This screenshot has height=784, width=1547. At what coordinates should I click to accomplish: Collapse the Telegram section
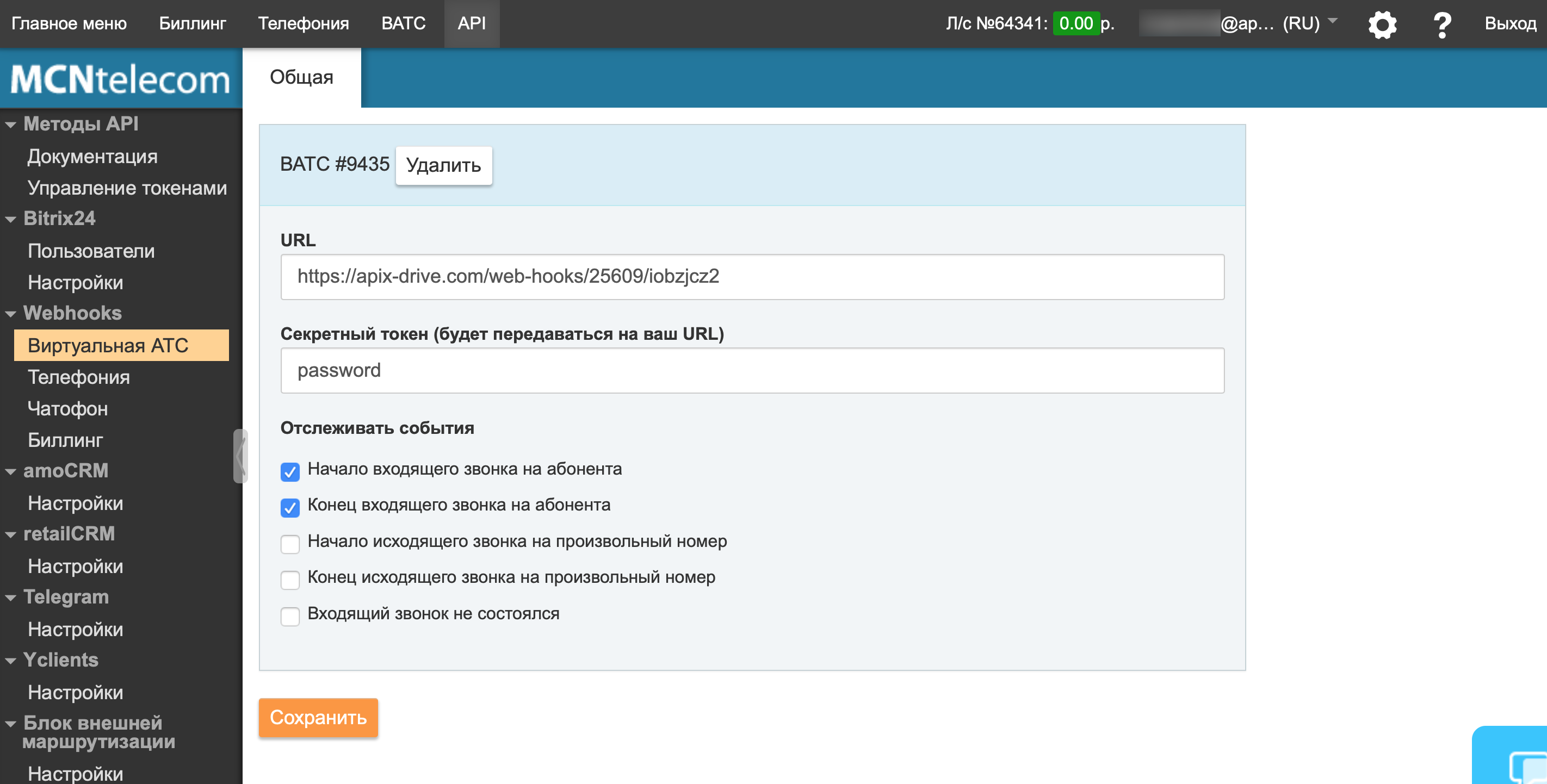tap(10, 598)
